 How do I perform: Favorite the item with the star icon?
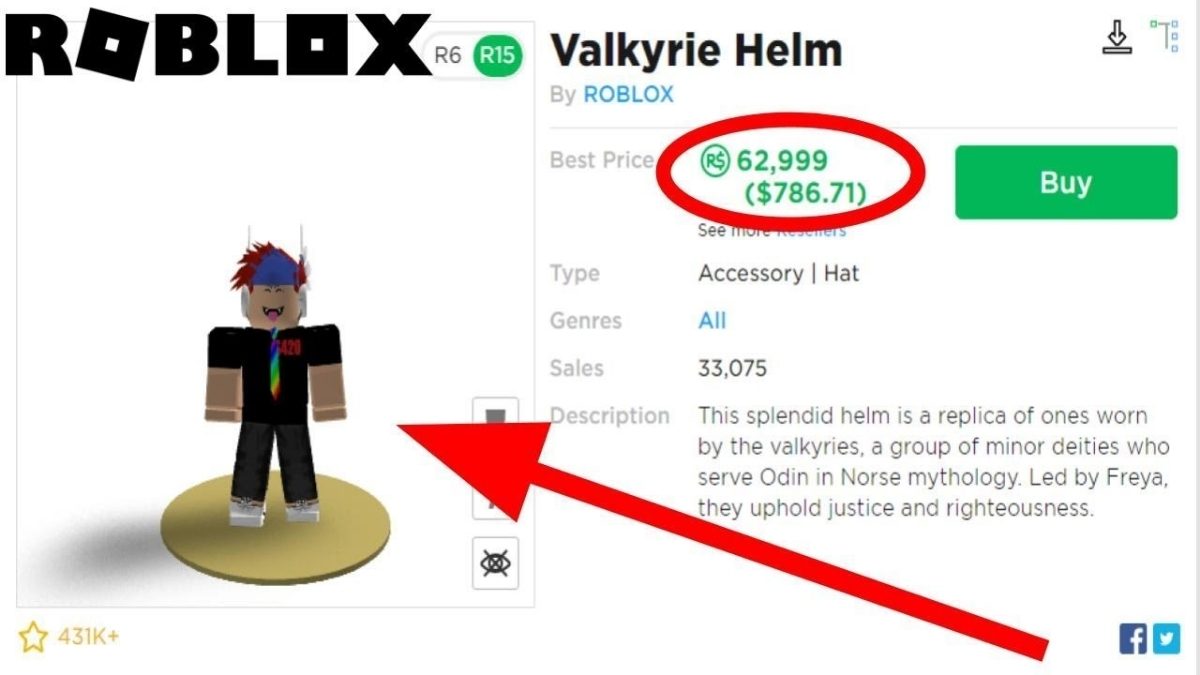point(34,637)
